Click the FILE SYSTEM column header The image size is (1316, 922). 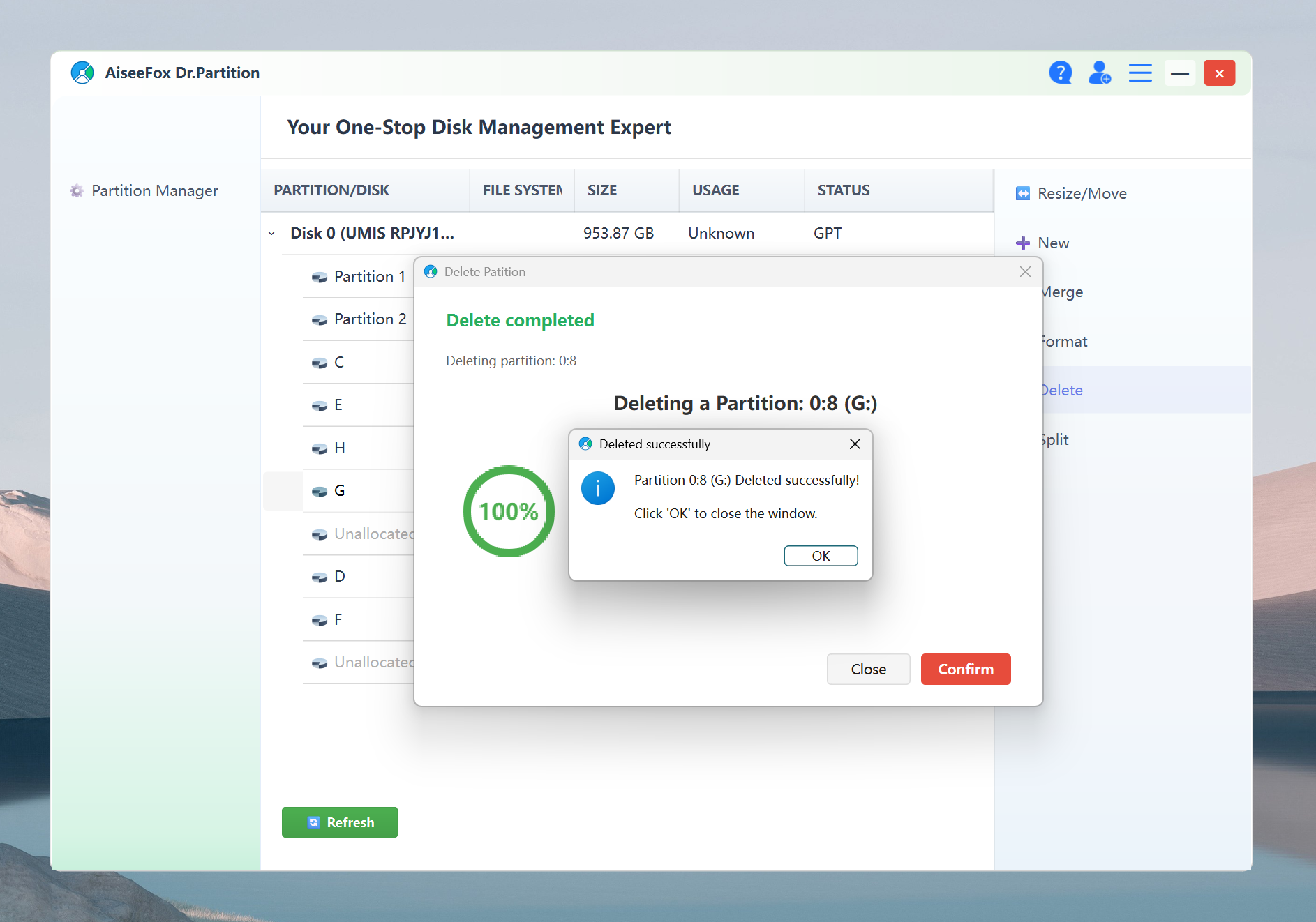click(x=522, y=190)
